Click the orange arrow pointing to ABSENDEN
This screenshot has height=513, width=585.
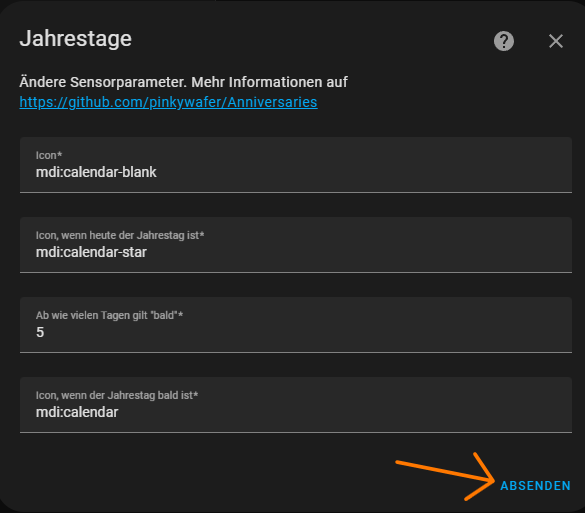[x=445, y=476]
